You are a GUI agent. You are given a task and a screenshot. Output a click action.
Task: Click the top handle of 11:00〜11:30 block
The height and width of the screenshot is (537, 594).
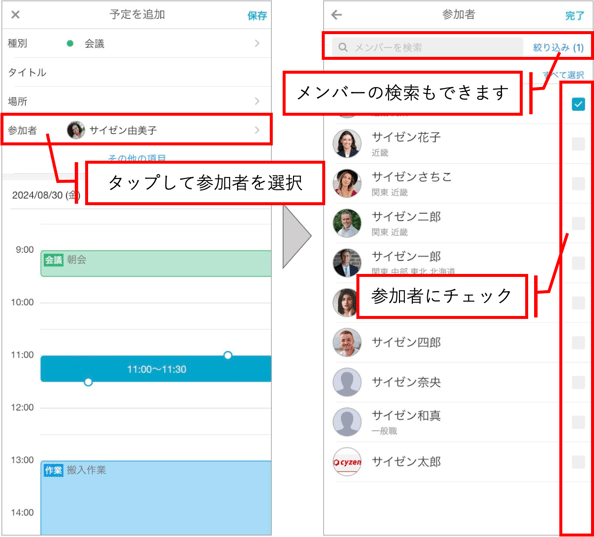(x=228, y=355)
